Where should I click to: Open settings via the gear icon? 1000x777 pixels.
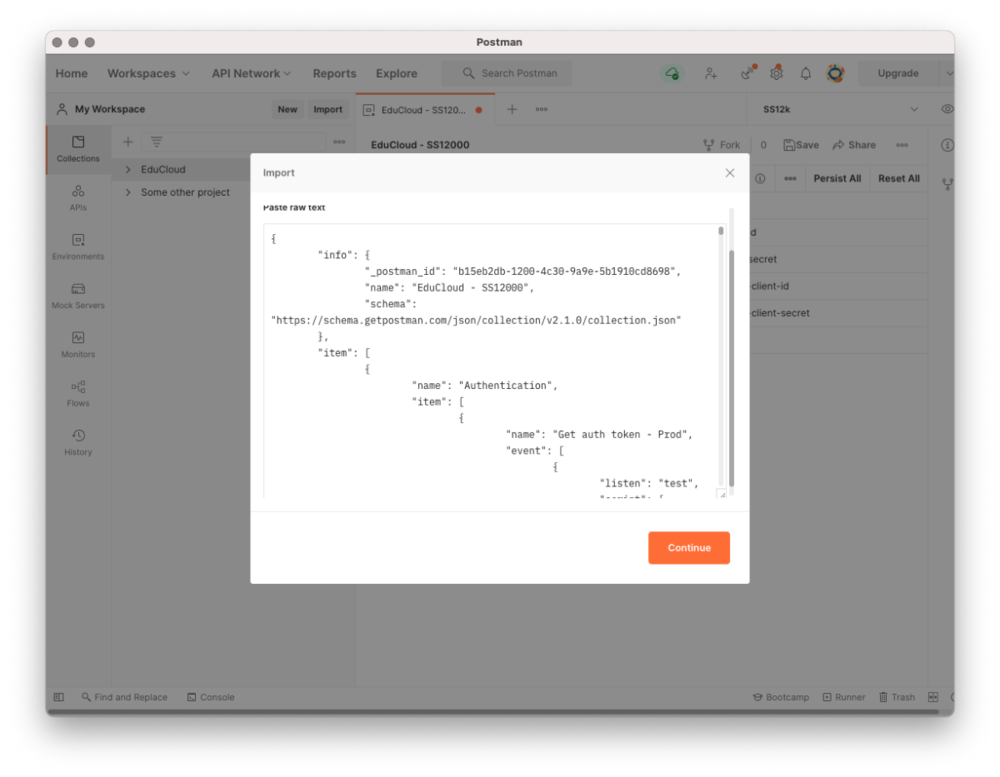pos(776,73)
